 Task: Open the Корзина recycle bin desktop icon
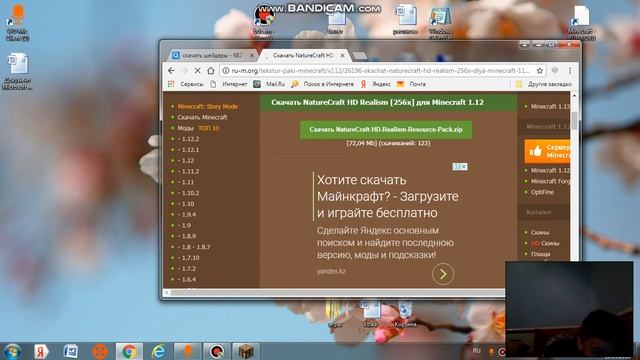pos(405,314)
